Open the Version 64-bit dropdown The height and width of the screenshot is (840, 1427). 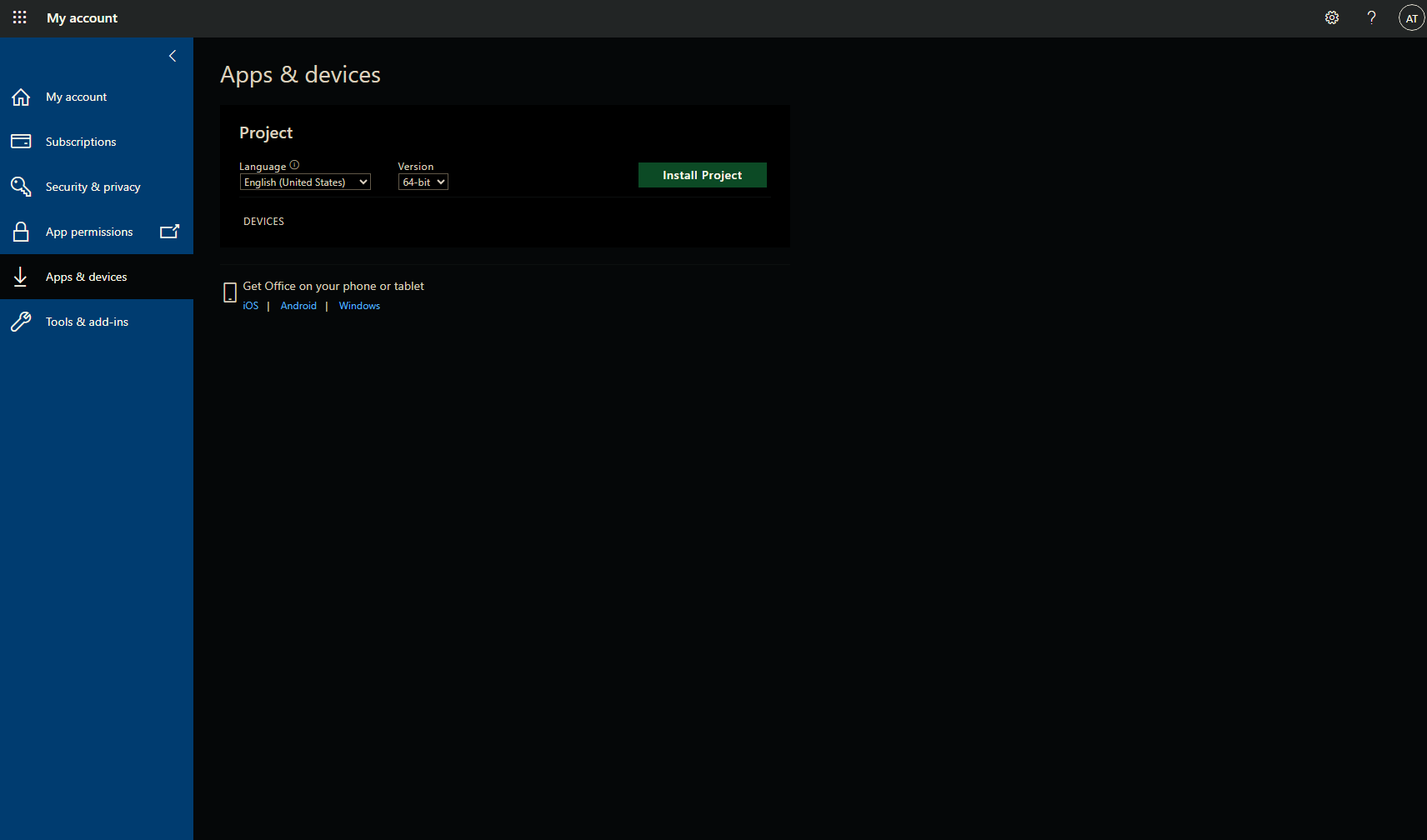click(423, 182)
